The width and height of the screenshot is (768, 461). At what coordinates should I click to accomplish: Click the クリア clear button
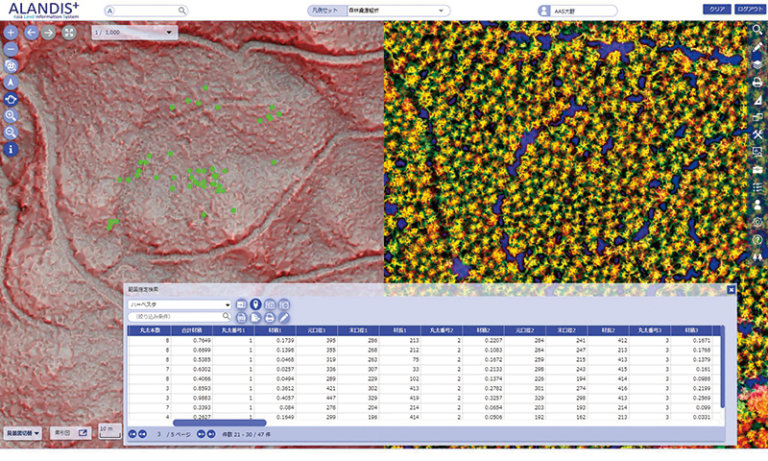pyautogui.click(x=716, y=9)
